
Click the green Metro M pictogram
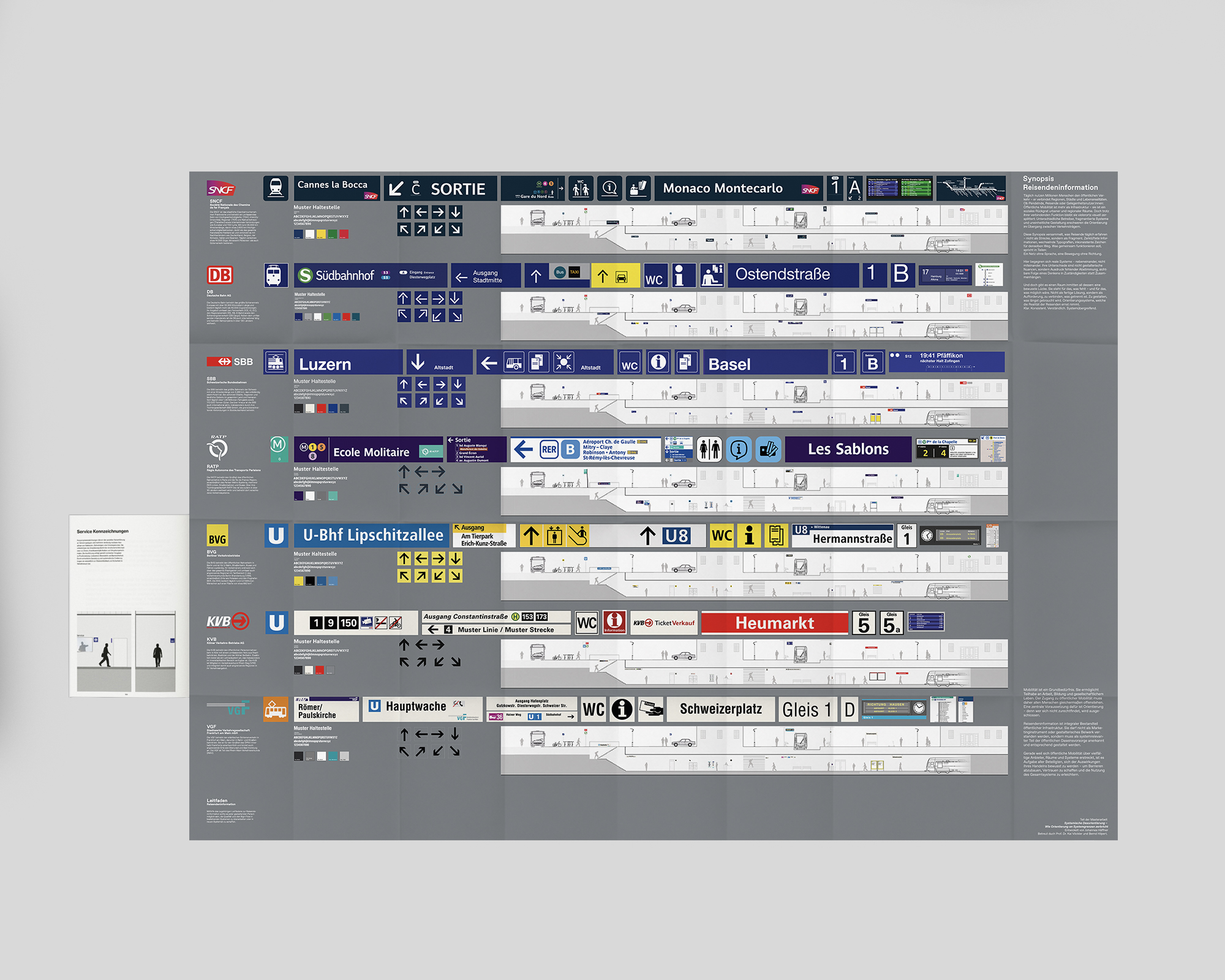(x=279, y=449)
